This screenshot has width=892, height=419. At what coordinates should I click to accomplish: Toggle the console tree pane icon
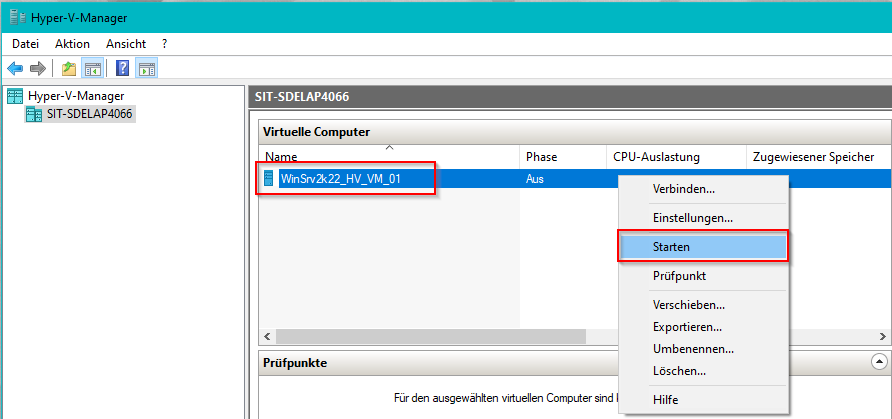(x=92, y=69)
